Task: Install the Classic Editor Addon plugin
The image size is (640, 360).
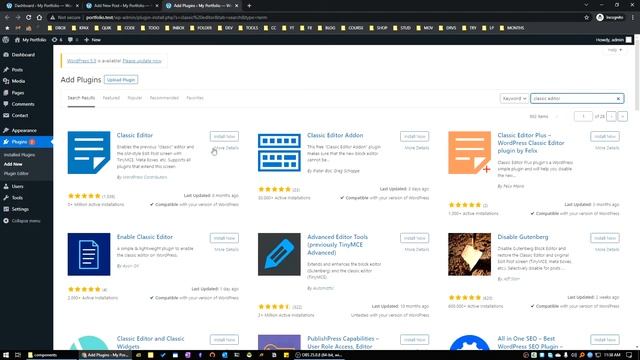Action: [x=414, y=136]
